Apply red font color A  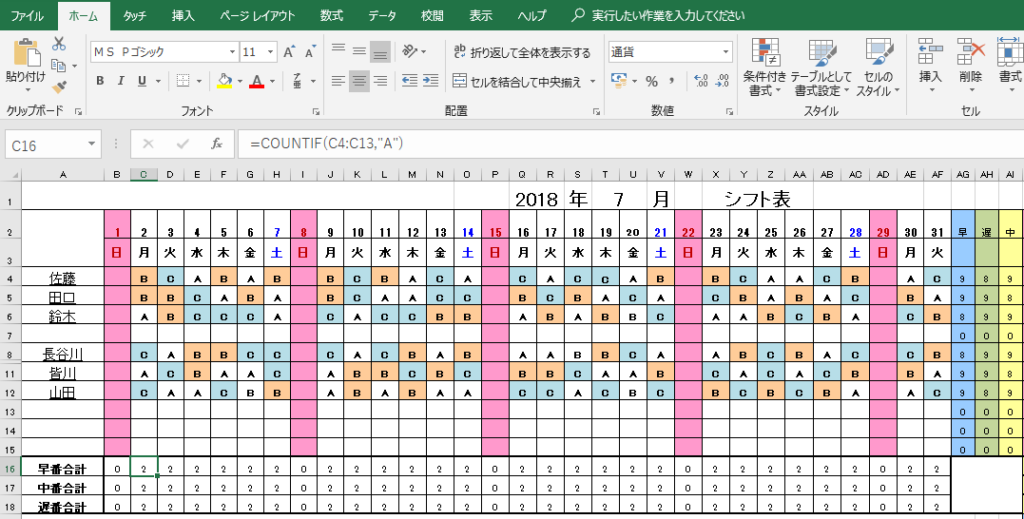pyautogui.click(x=257, y=81)
